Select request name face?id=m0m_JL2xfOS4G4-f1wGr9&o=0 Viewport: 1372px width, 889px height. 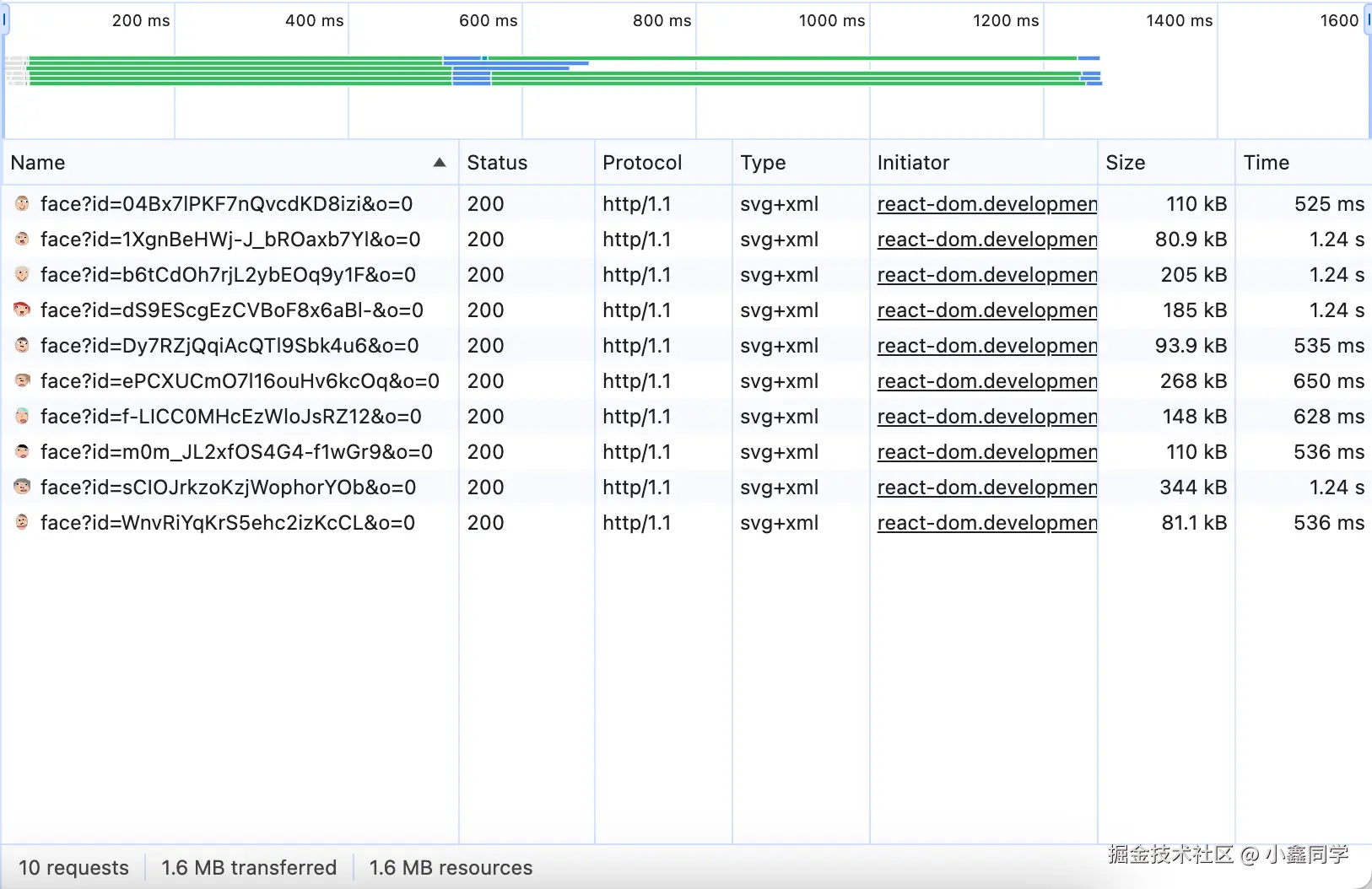[236, 452]
